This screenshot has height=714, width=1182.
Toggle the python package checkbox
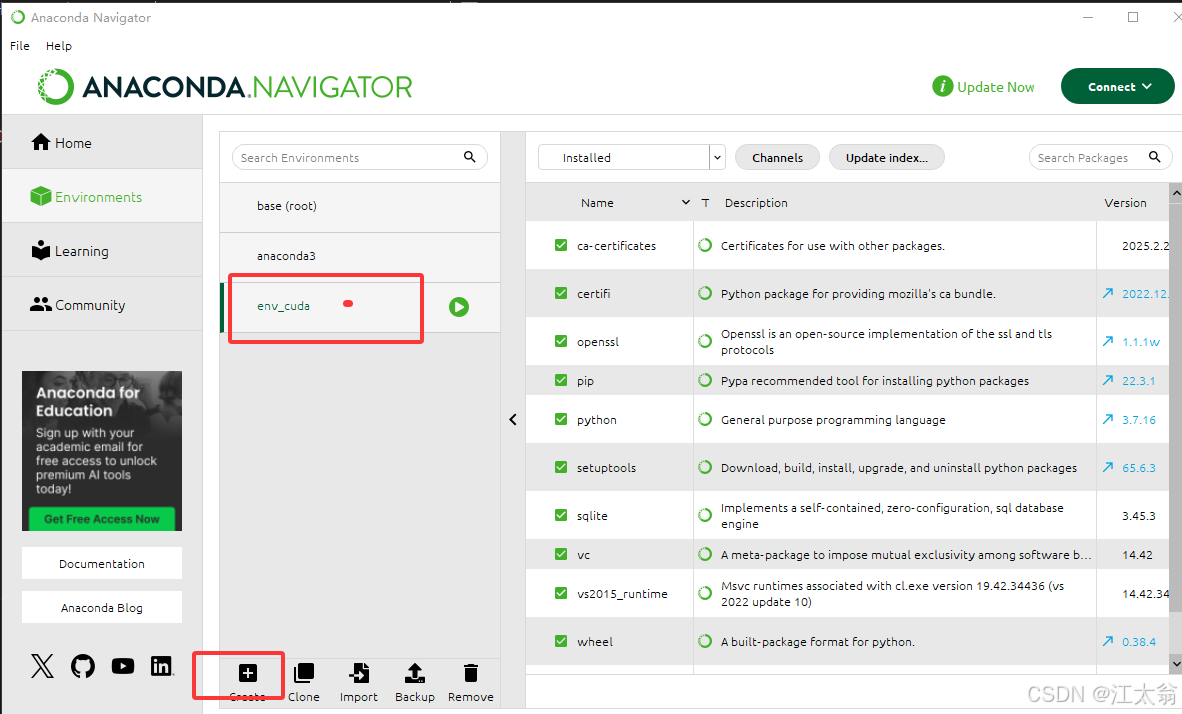pyautogui.click(x=561, y=419)
